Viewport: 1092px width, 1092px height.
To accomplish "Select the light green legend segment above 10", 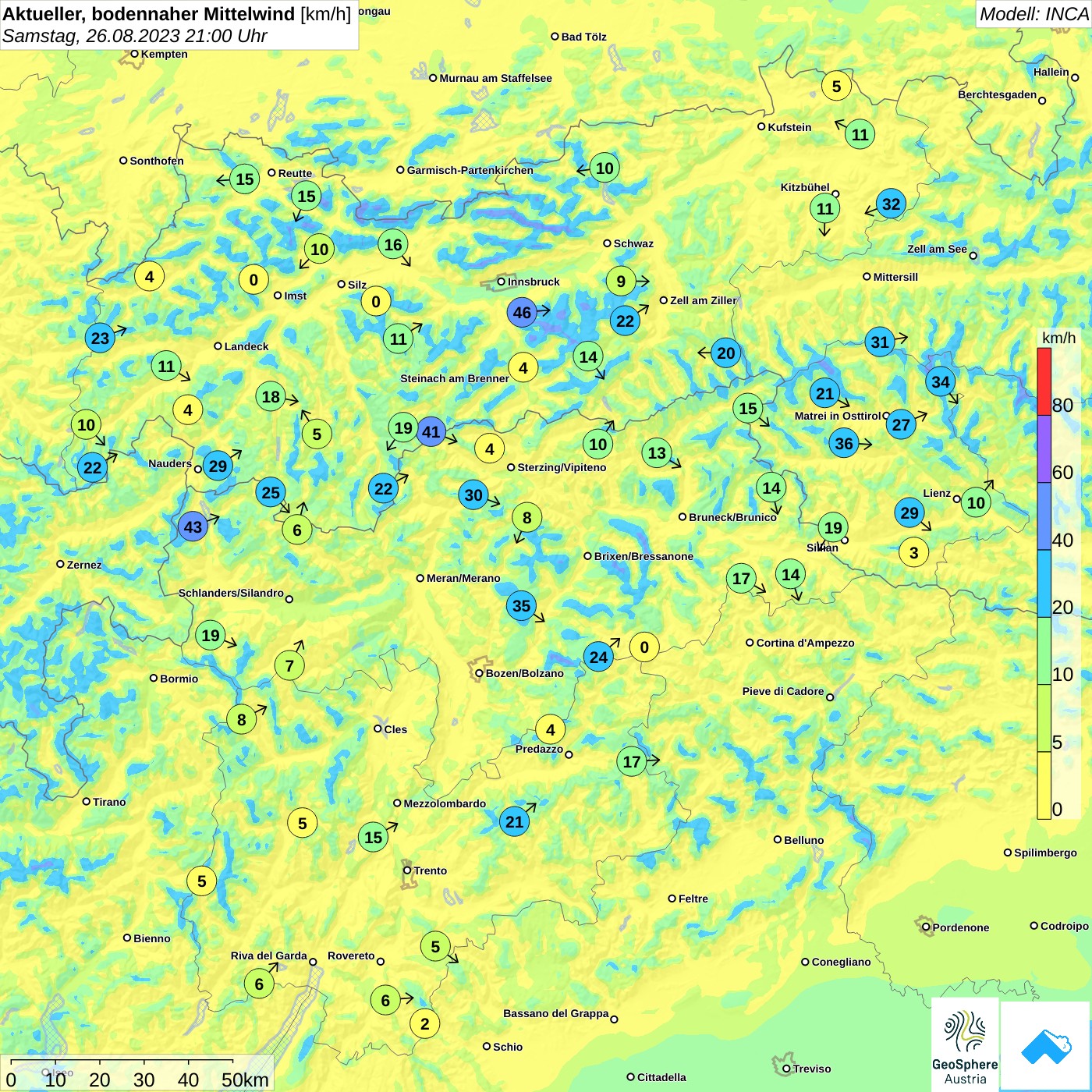I will point(1044,651).
